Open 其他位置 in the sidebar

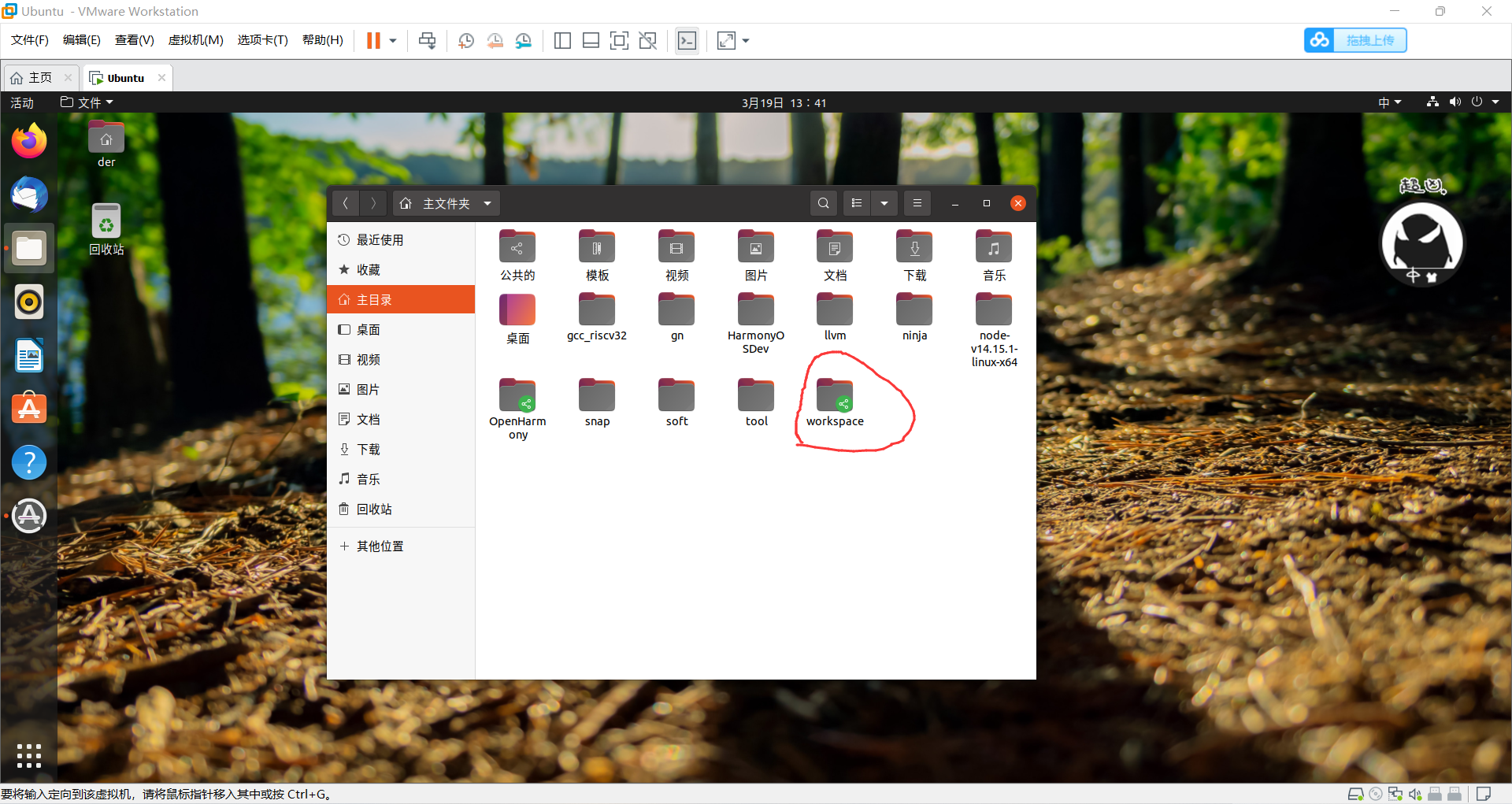[401, 546]
